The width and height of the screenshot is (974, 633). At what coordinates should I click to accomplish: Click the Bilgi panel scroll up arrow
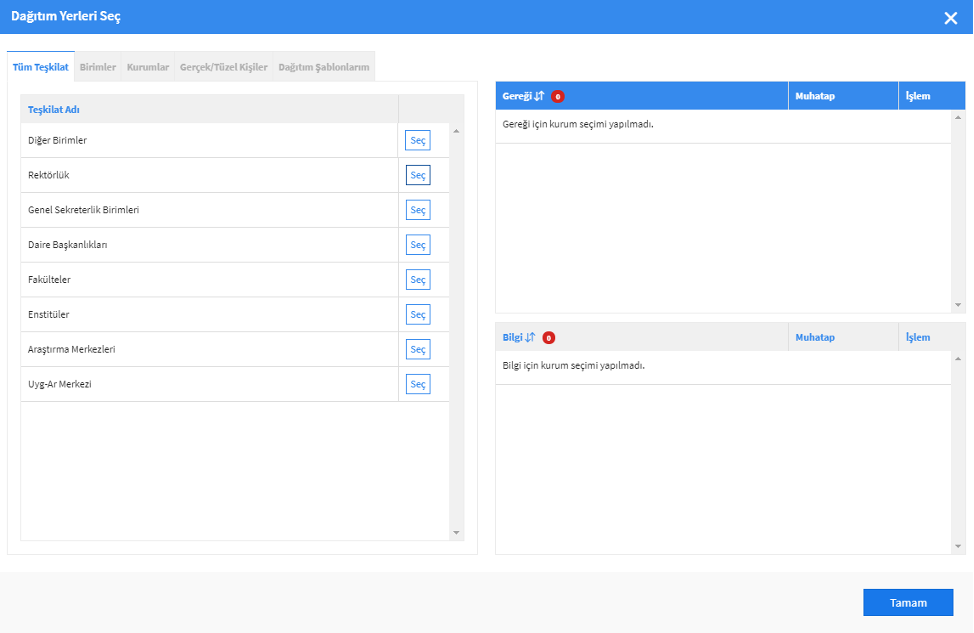(958, 359)
